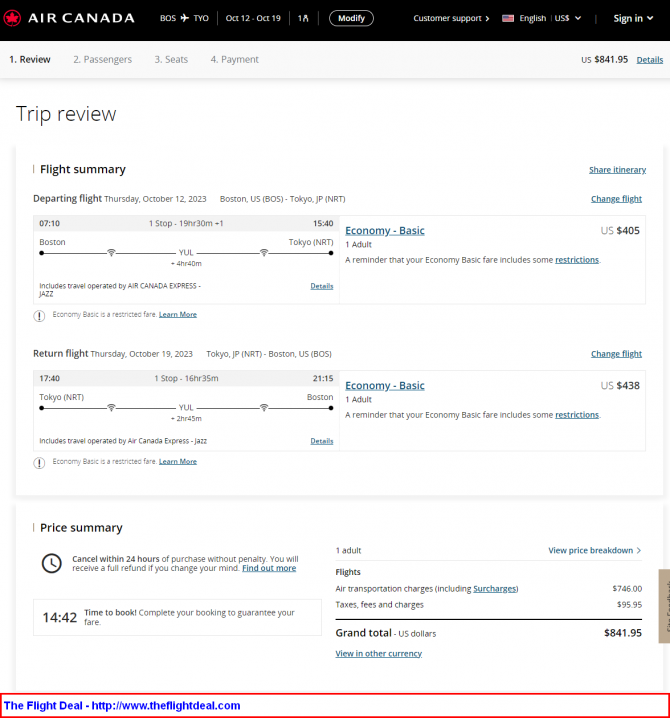
Task: Click the 14:42 booking countdown timer
Action: coord(60,618)
